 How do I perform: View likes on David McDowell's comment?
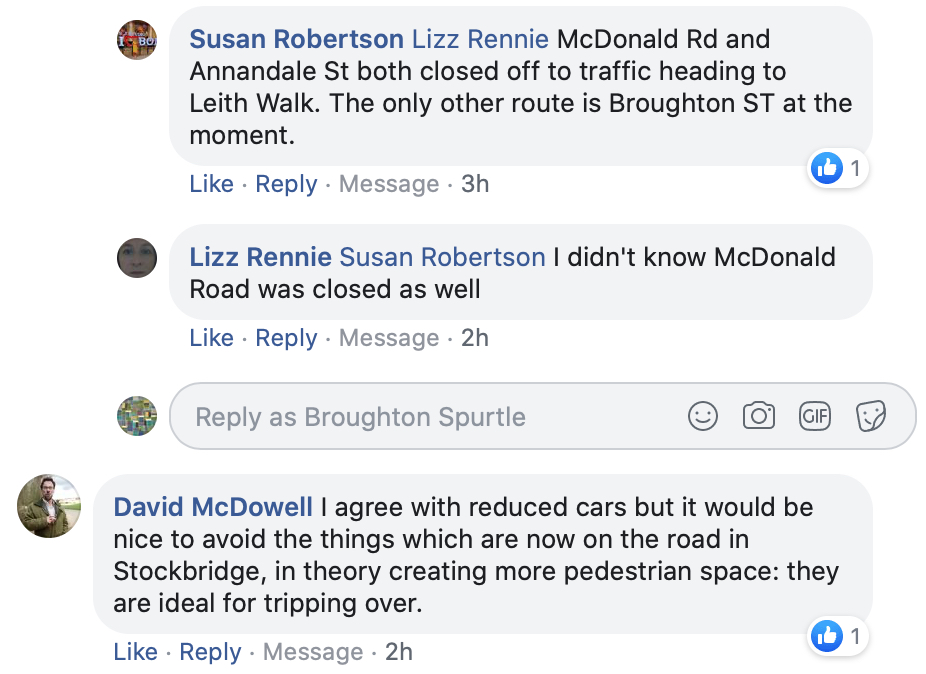tap(837, 636)
